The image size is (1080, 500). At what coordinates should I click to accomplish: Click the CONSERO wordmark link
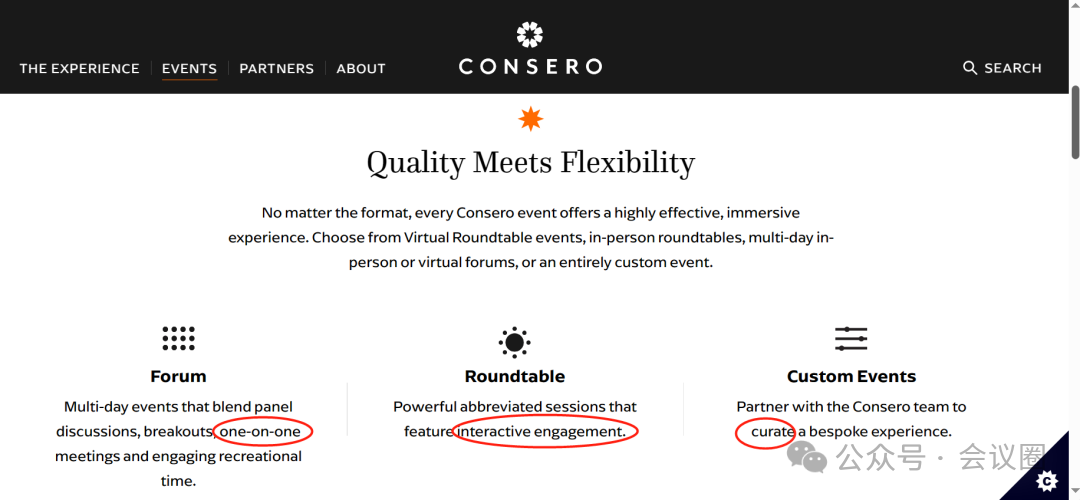[x=530, y=66]
